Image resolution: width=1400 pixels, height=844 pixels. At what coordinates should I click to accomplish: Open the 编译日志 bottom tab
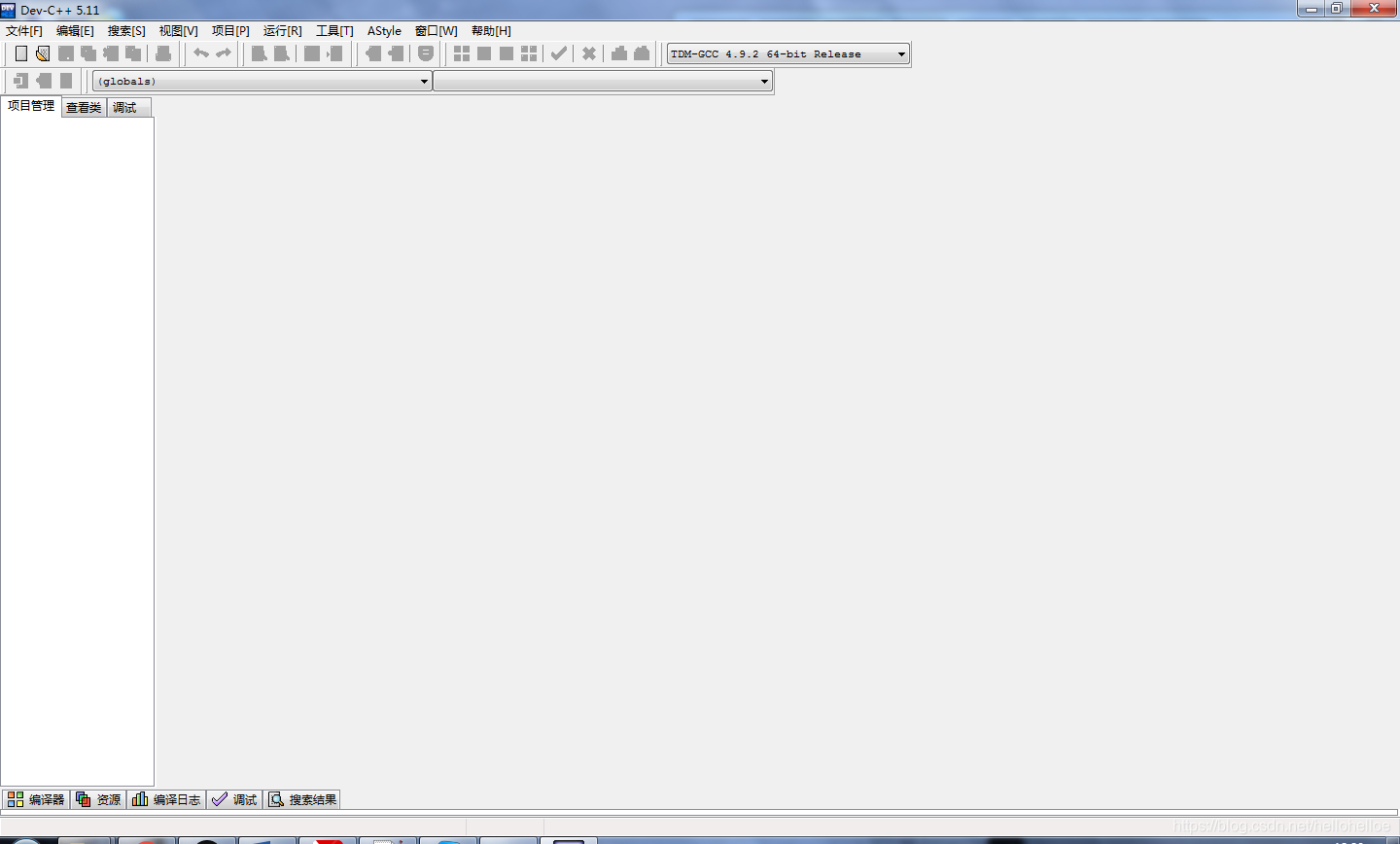coord(166,799)
